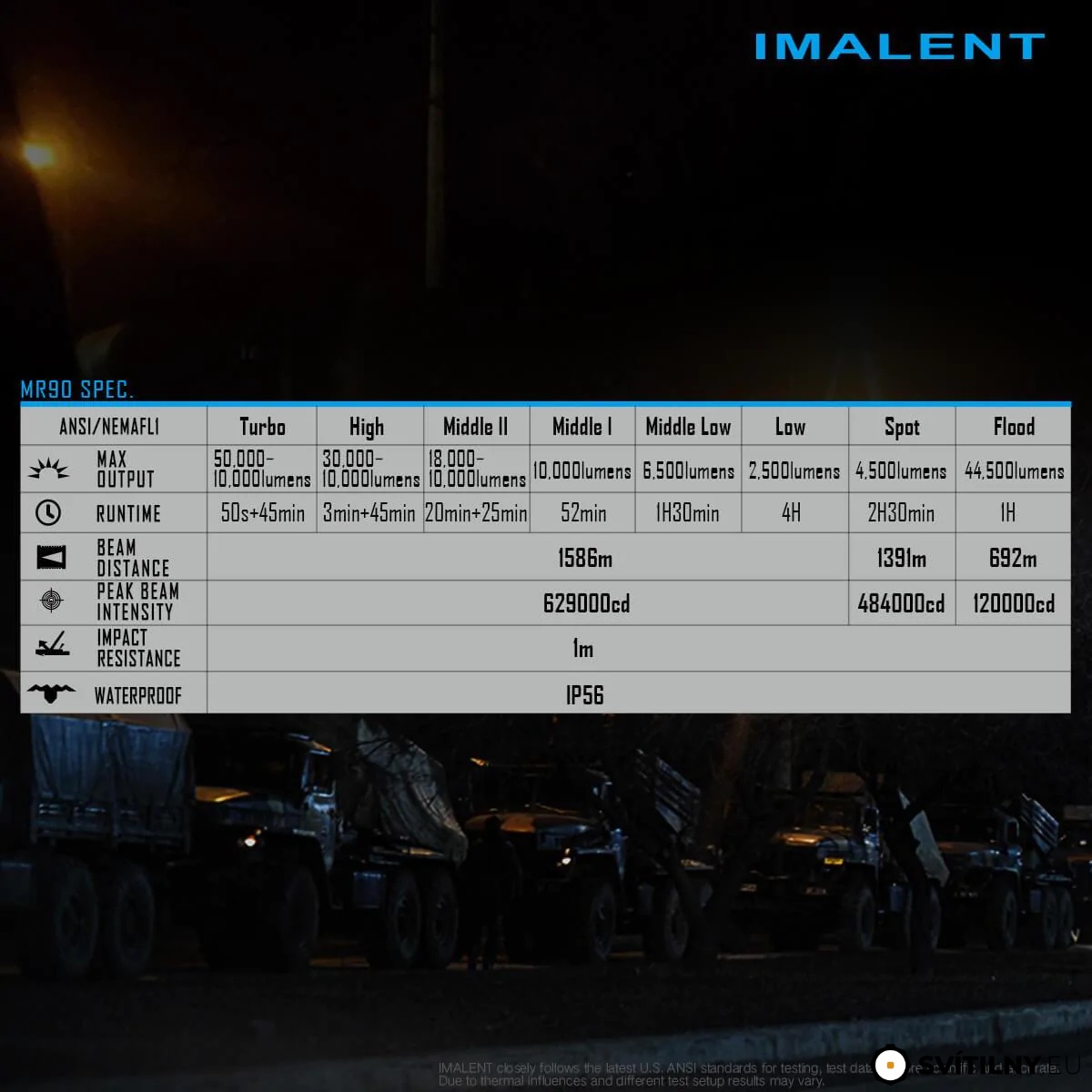Click the peak beam intensity target icon
The image size is (1092, 1092).
[52, 601]
